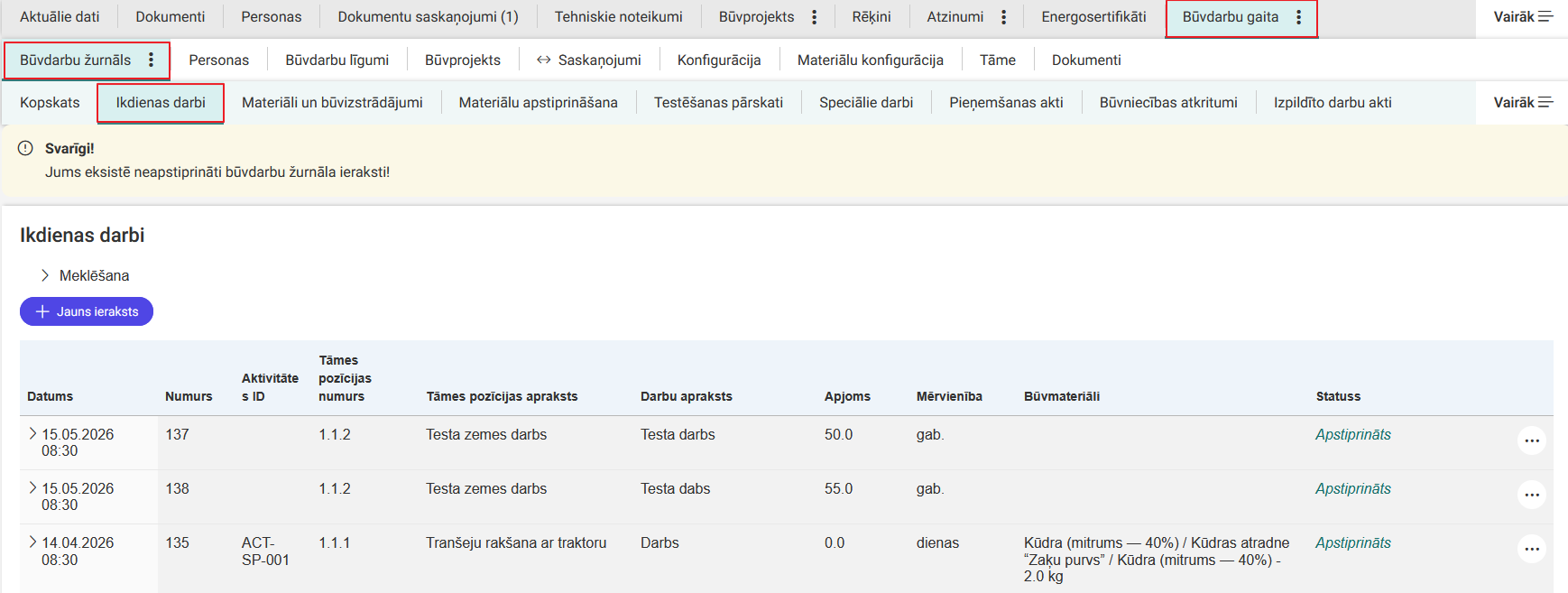1568x593 pixels.
Task: Switch to Aktuālie dati tab
Action: 60,16
